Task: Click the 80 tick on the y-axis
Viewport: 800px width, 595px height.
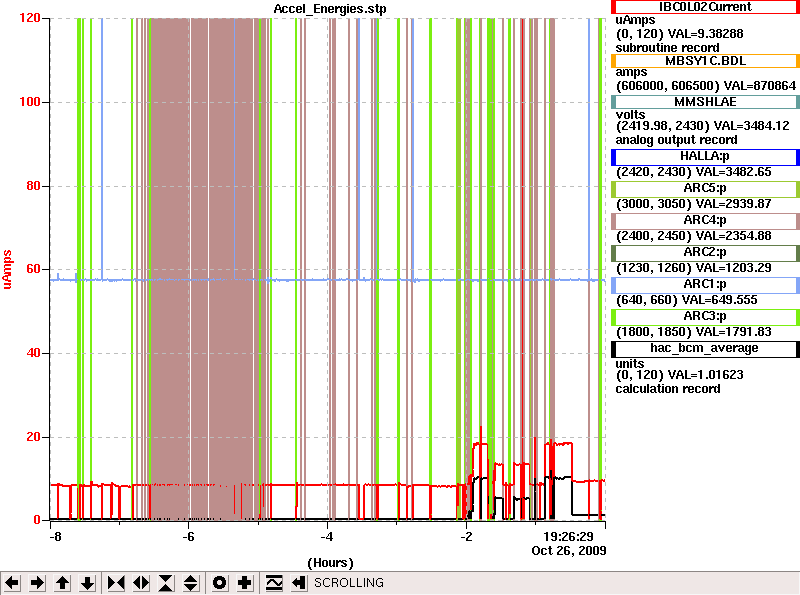Action: (x=33, y=186)
